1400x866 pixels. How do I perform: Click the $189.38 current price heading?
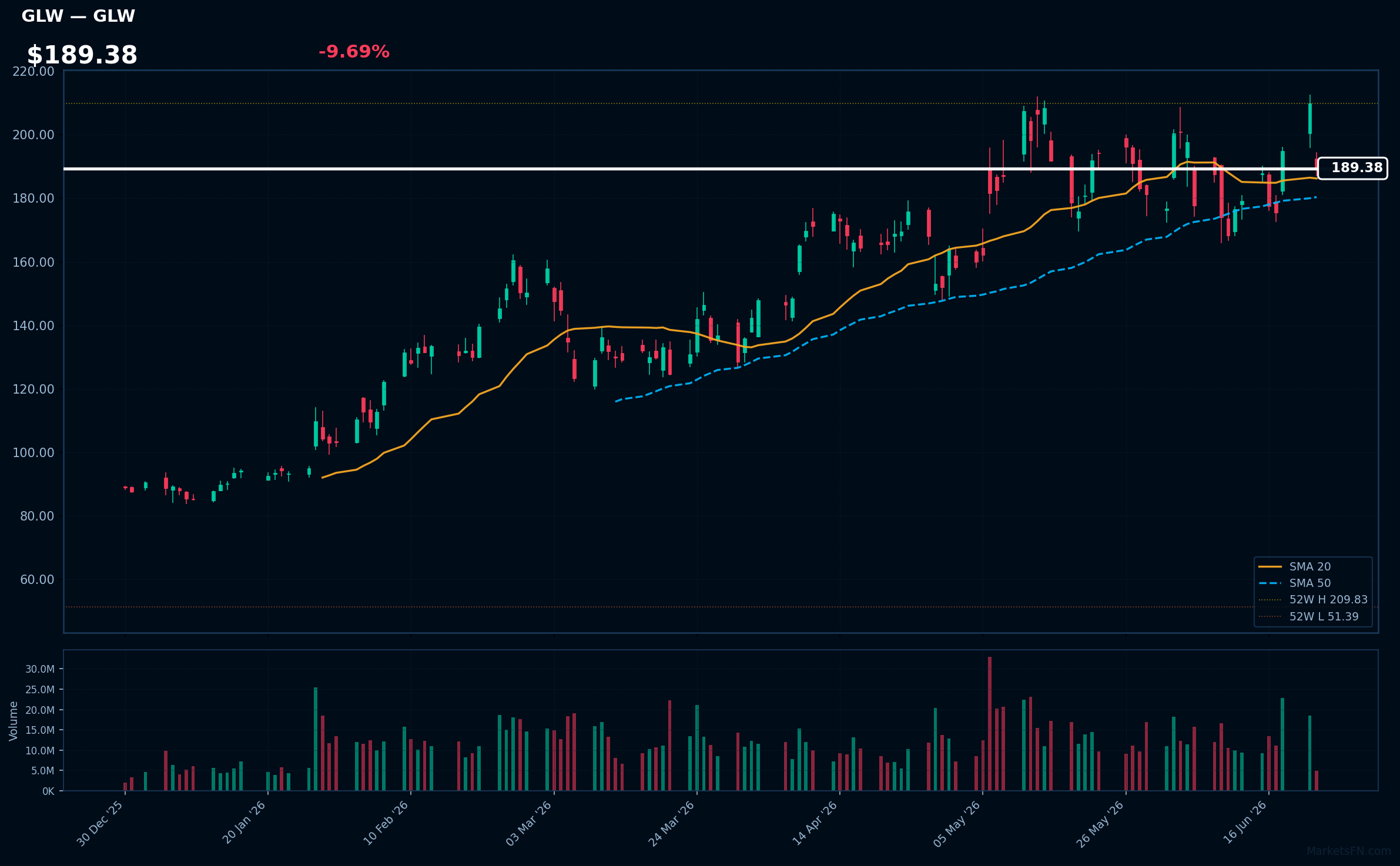[x=82, y=55]
